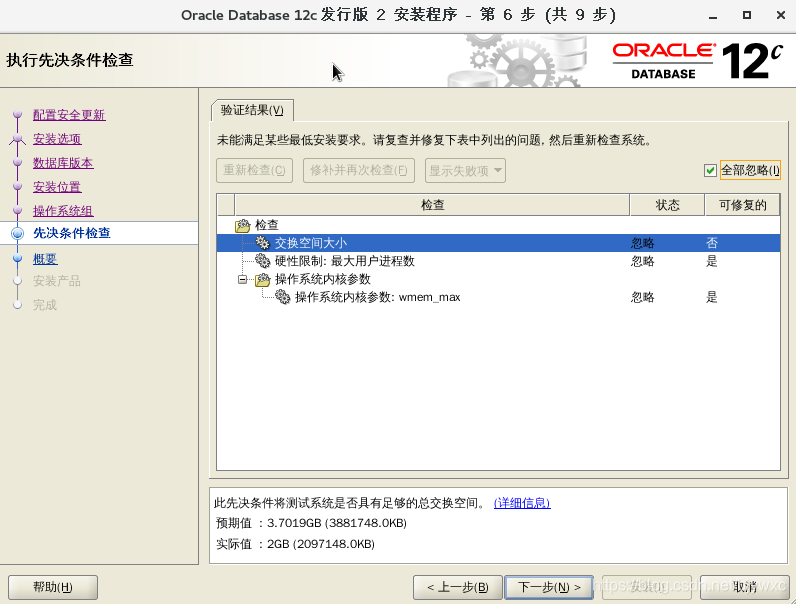Image resolution: width=796 pixels, height=604 pixels.
Task: Select the 硬性限制: 最大用户进程数 row
Action: click(x=499, y=261)
